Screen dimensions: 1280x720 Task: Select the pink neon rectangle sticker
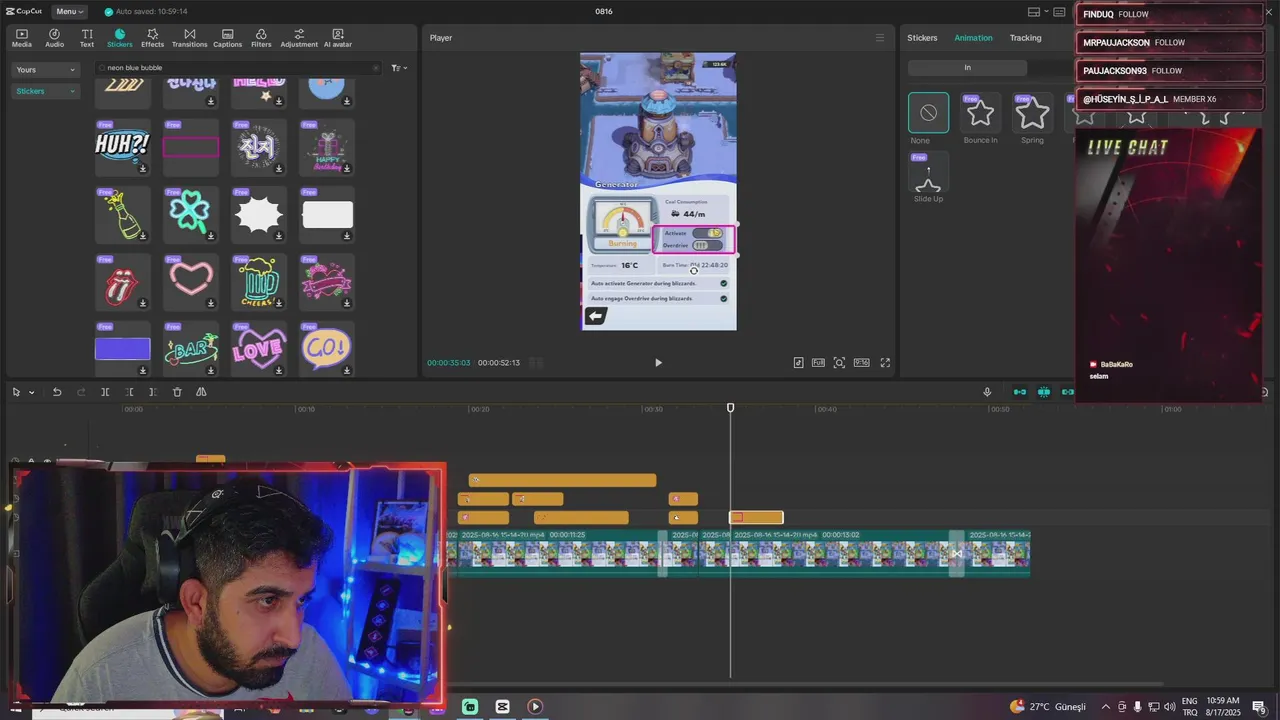point(190,146)
